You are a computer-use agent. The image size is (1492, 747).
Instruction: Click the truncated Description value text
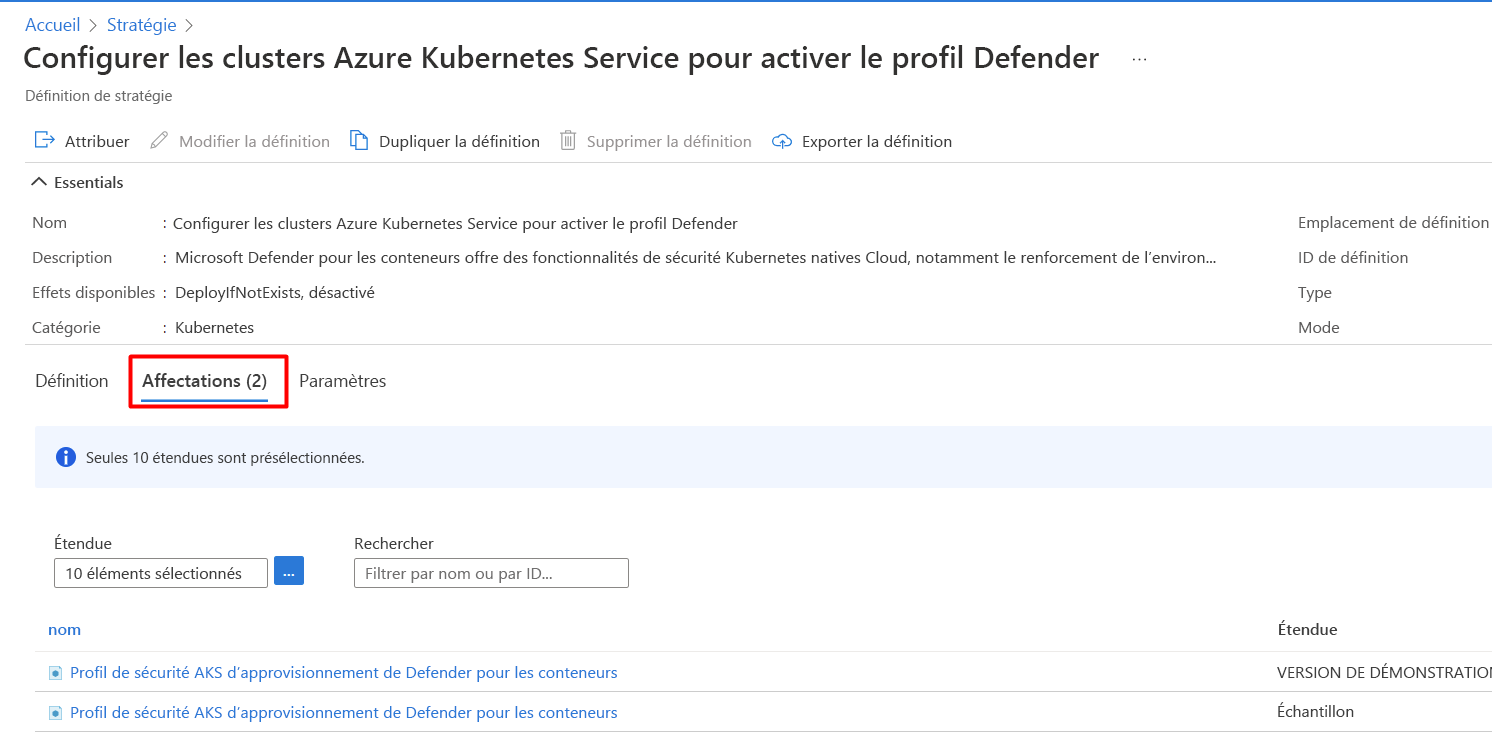click(x=696, y=258)
